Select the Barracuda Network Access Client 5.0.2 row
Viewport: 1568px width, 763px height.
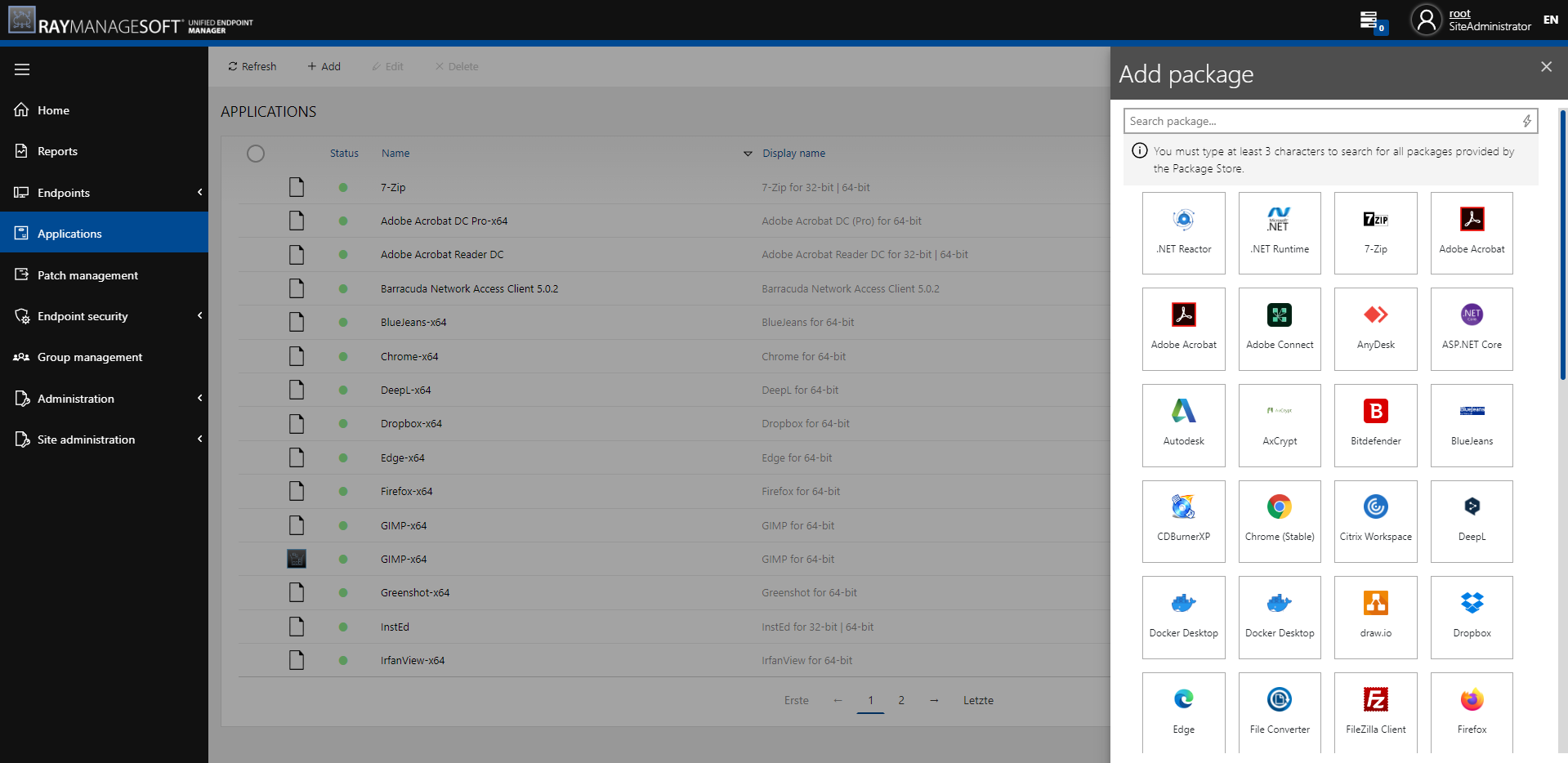point(673,288)
